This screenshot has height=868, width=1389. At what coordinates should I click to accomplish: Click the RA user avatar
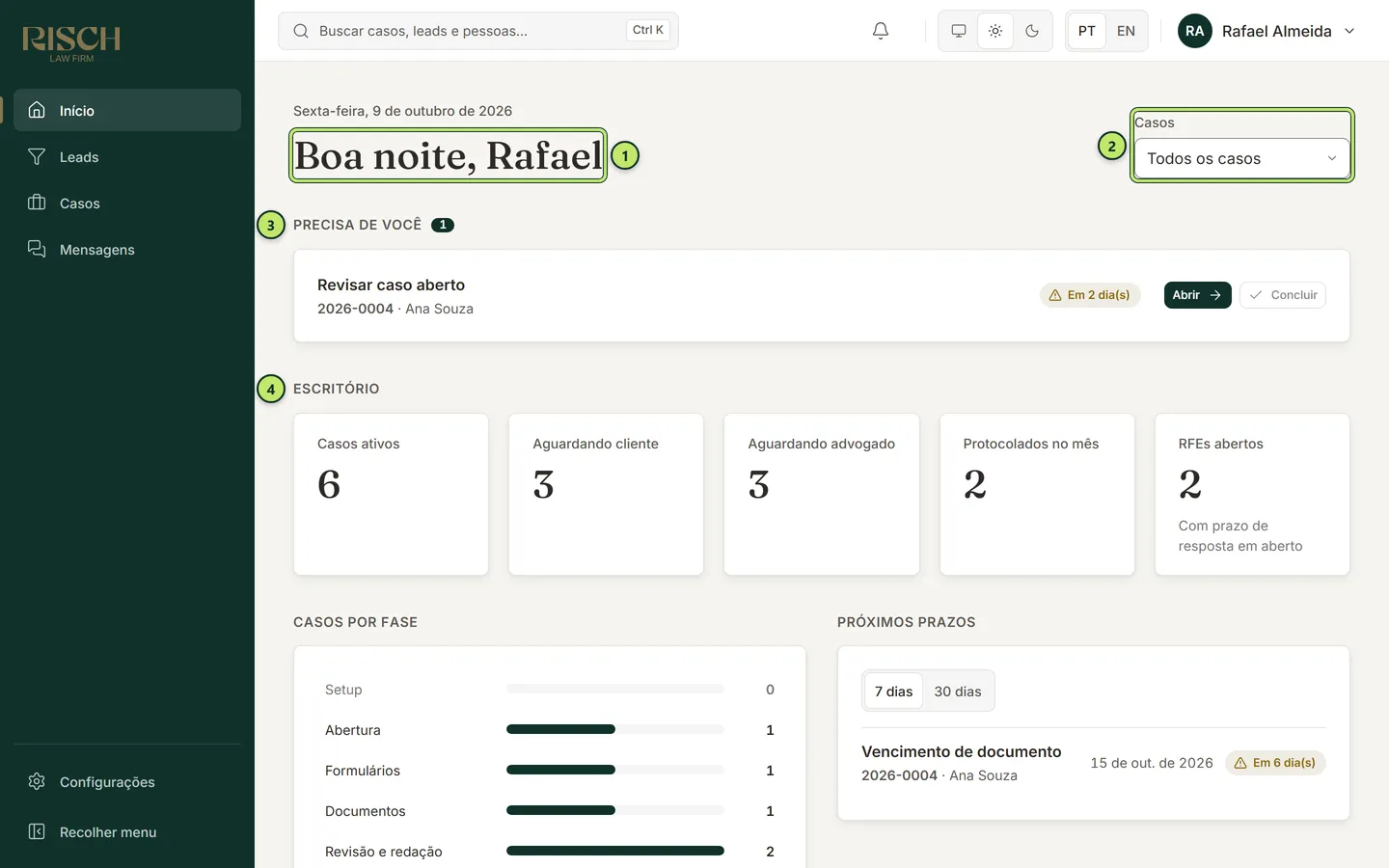tap(1195, 31)
